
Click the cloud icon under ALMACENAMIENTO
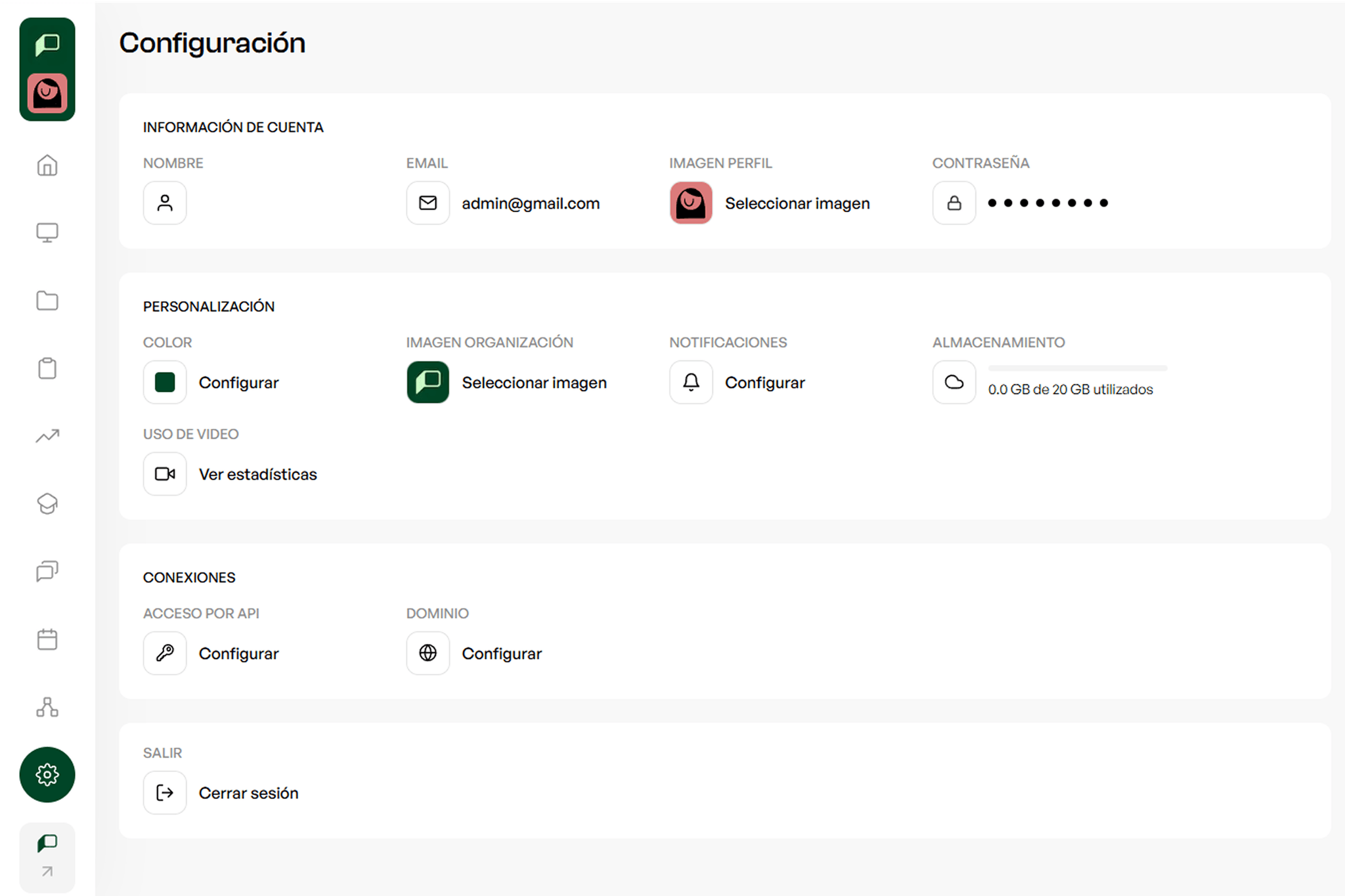coord(954,382)
